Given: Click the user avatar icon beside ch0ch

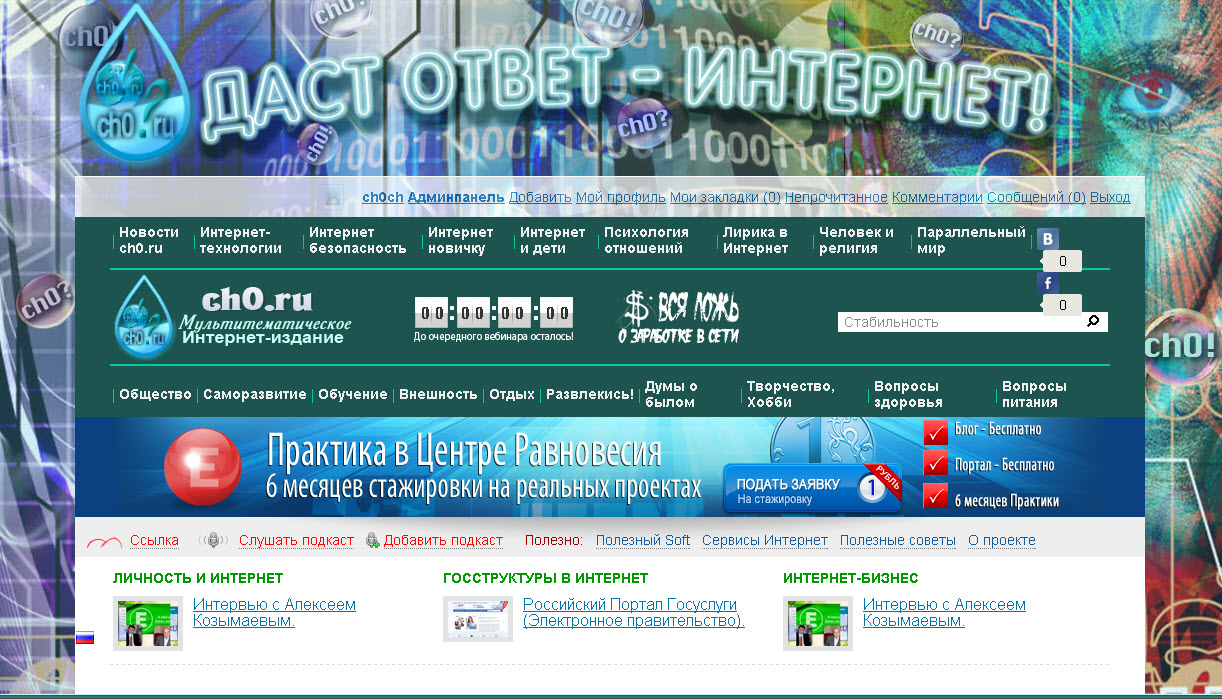Looking at the screenshot, I should 333,197.
